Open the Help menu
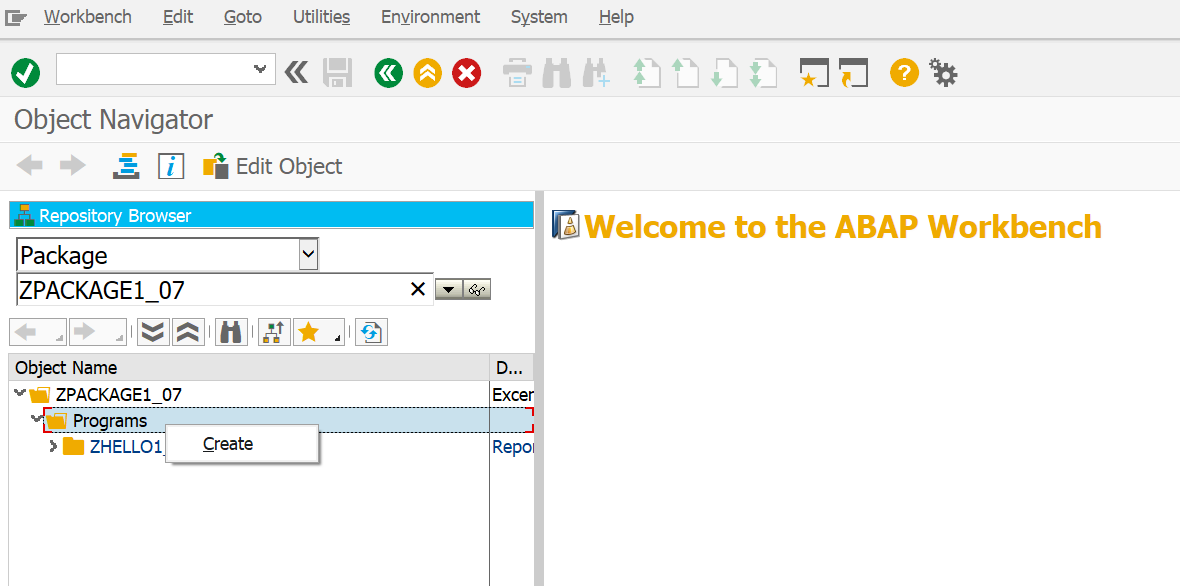1180x586 pixels. 616,17
